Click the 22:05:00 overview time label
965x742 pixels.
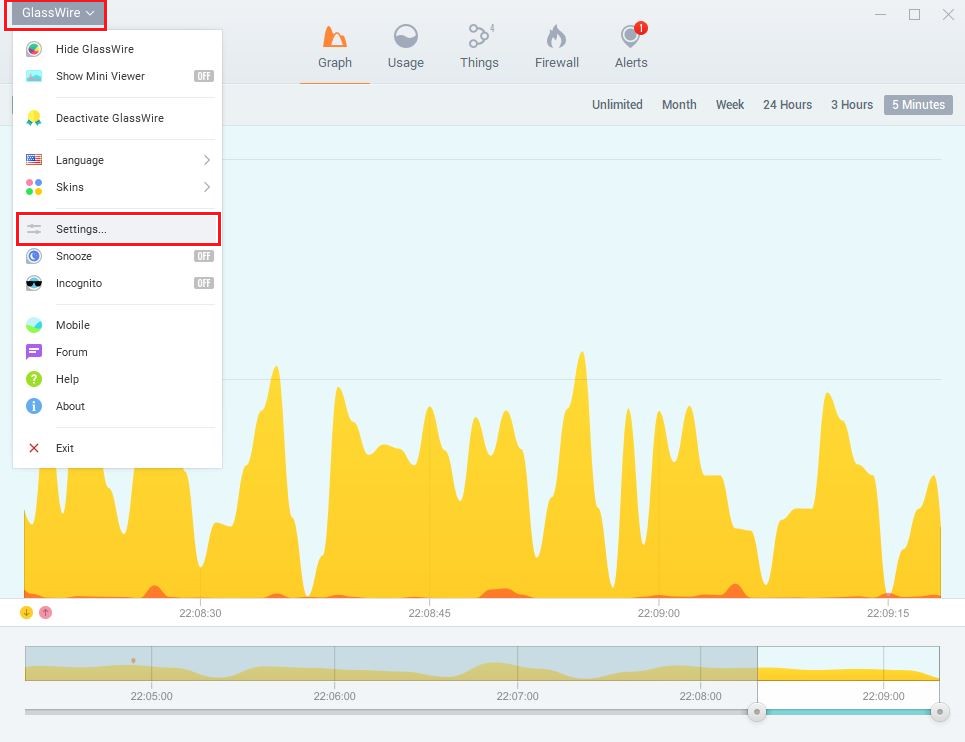(x=151, y=696)
